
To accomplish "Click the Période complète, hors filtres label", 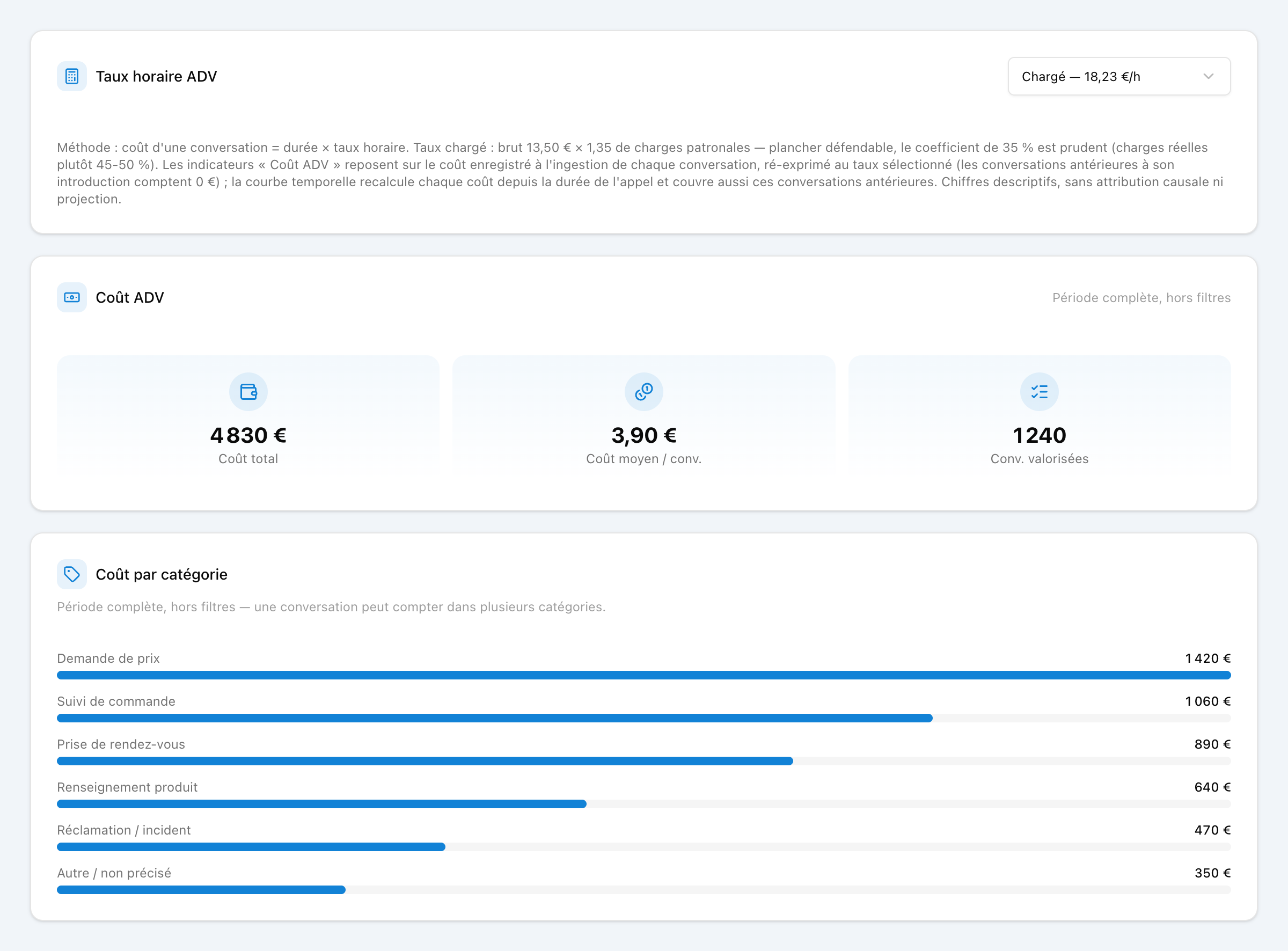I will pos(1141,298).
